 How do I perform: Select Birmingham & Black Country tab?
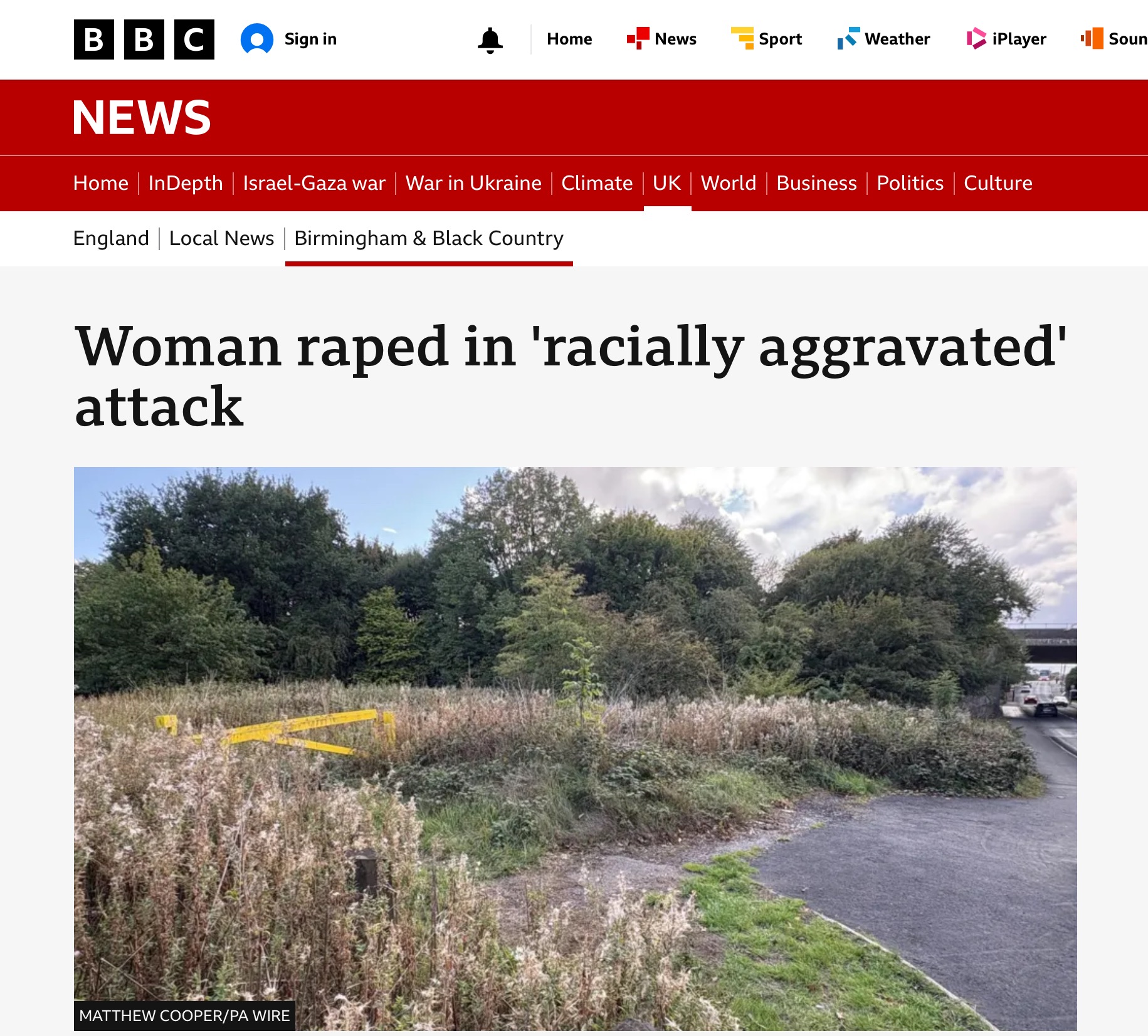tap(429, 238)
